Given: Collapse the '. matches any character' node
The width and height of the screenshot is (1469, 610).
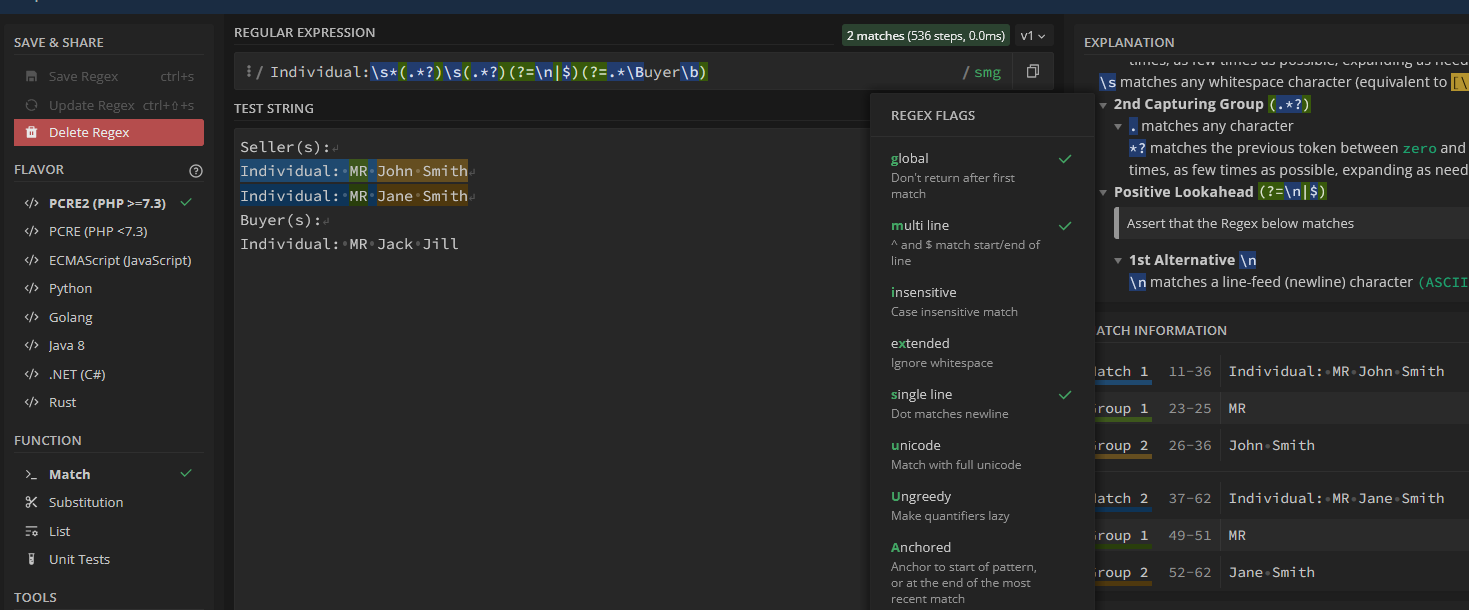Looking at the screenshot, I should 1118,126.
